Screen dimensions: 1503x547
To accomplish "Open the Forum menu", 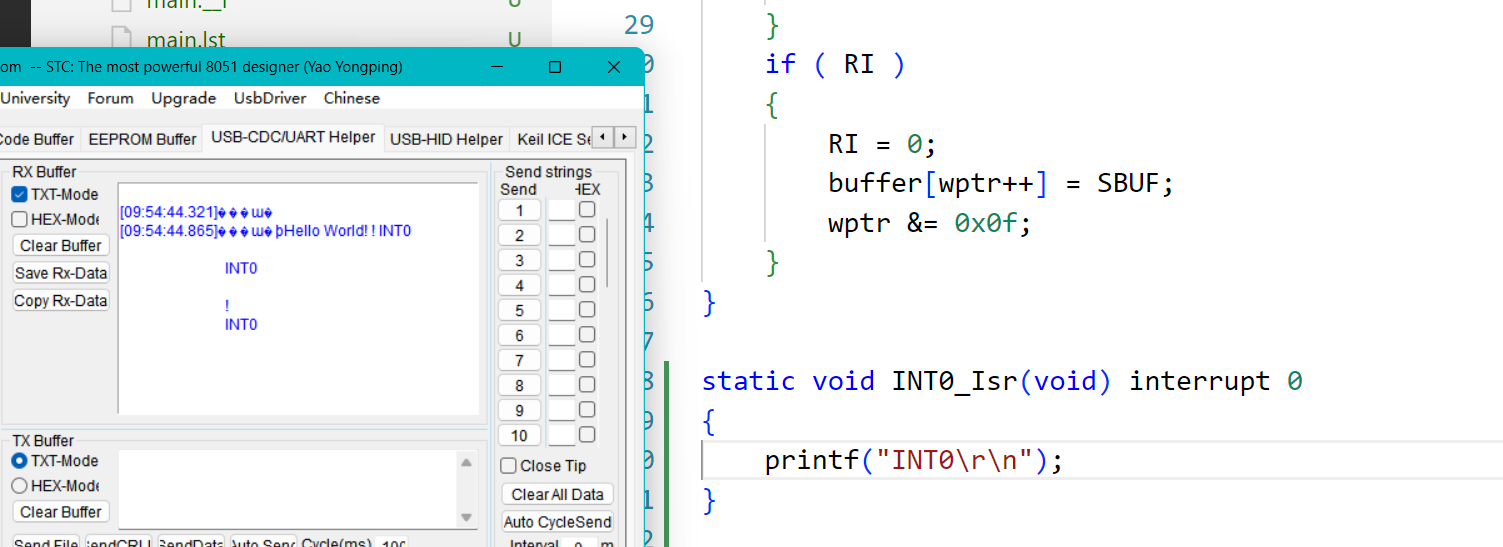I will (x=110, y=98).
